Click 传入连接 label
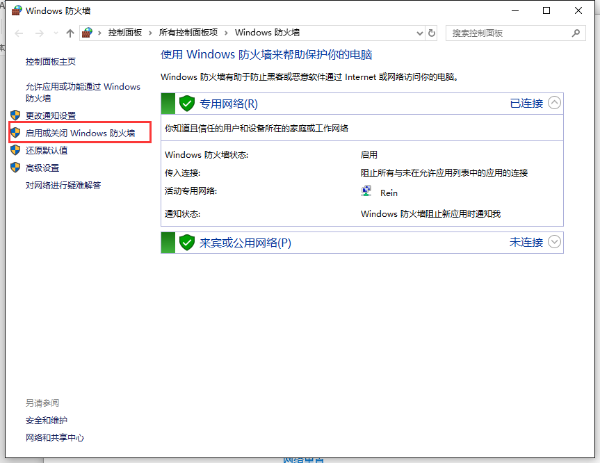Viewport: 600px width, 463px height. point(183,173)
